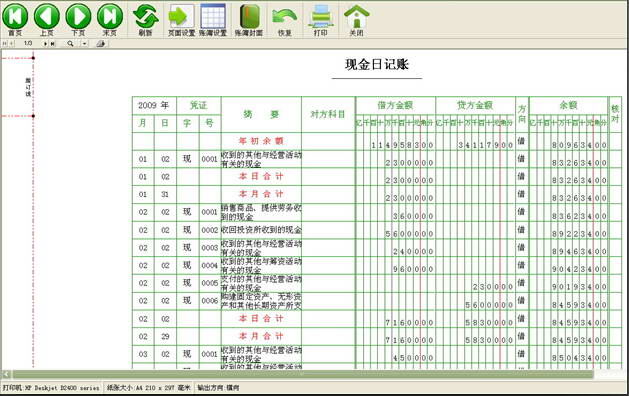Click the 核对 column header
The height and width of the screenshot is (396, 629).
point(615,114)
